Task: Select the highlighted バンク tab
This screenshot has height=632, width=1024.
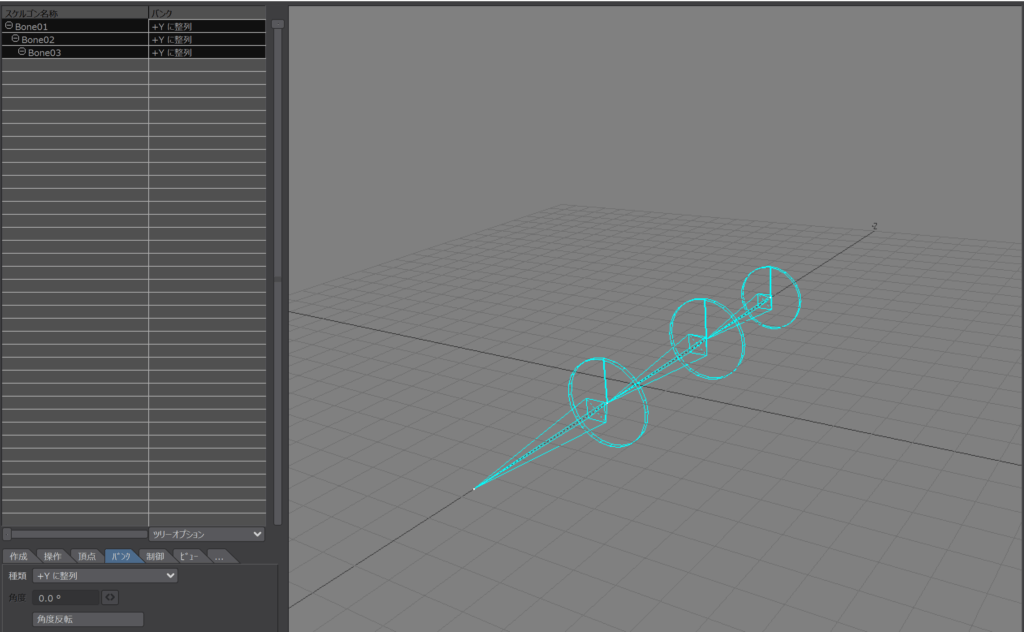Action: [x=121, y=556]
